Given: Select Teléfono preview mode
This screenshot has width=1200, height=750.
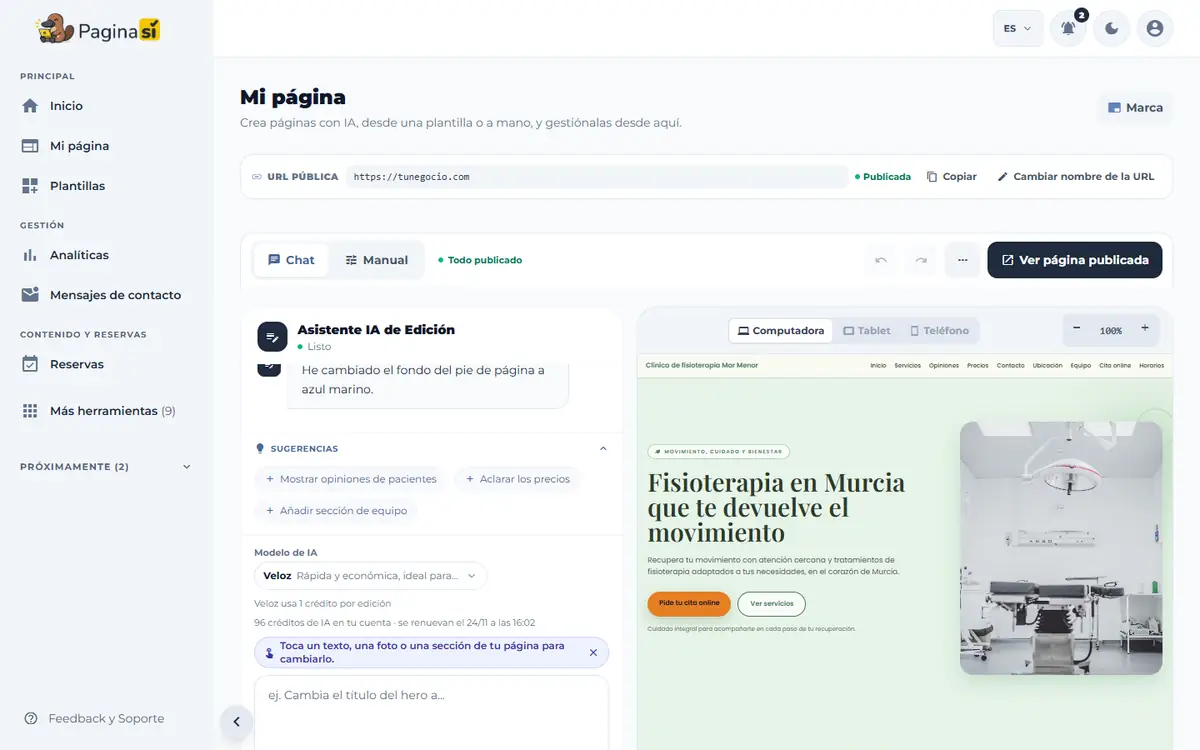Looking at the screenshot, I should (939, 331).
